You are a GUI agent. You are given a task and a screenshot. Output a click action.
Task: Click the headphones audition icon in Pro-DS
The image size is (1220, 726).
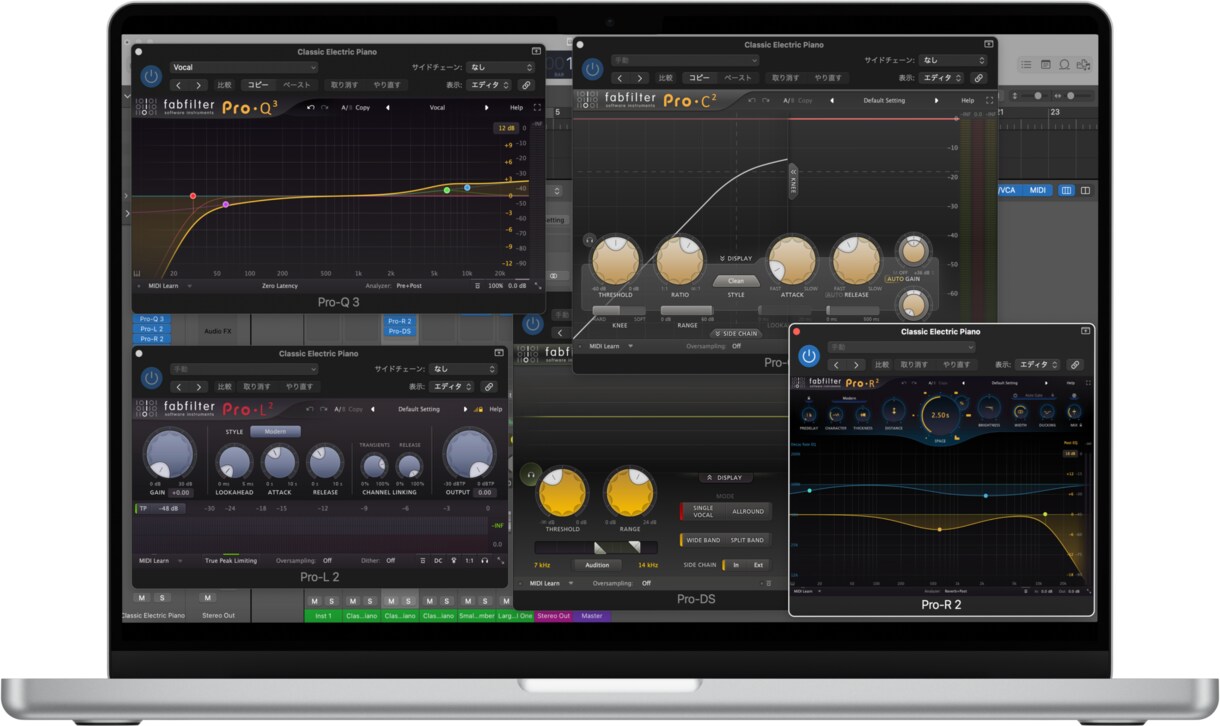[x=531, y=474]
